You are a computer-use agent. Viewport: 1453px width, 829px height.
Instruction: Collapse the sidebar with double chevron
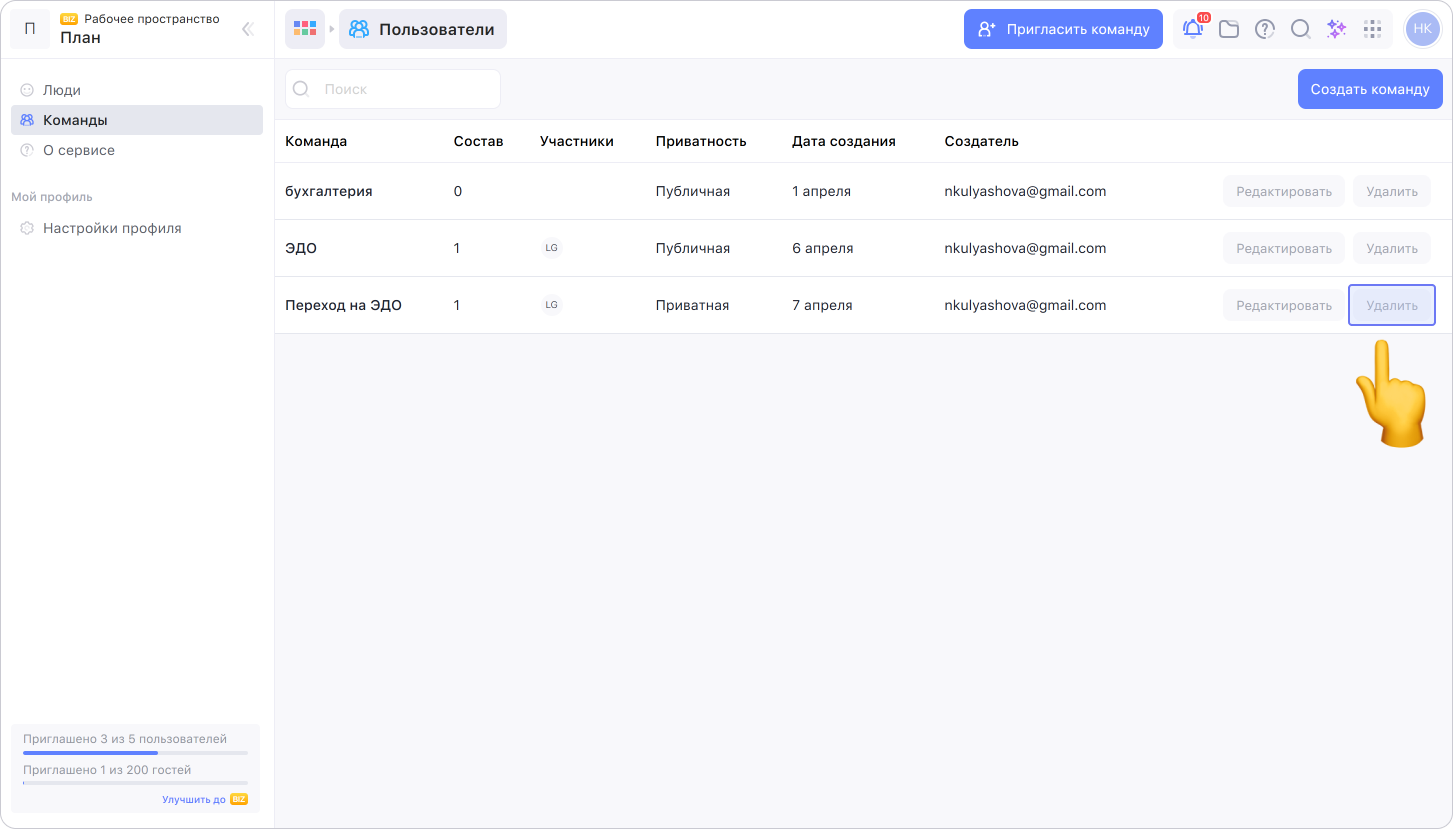248,29
